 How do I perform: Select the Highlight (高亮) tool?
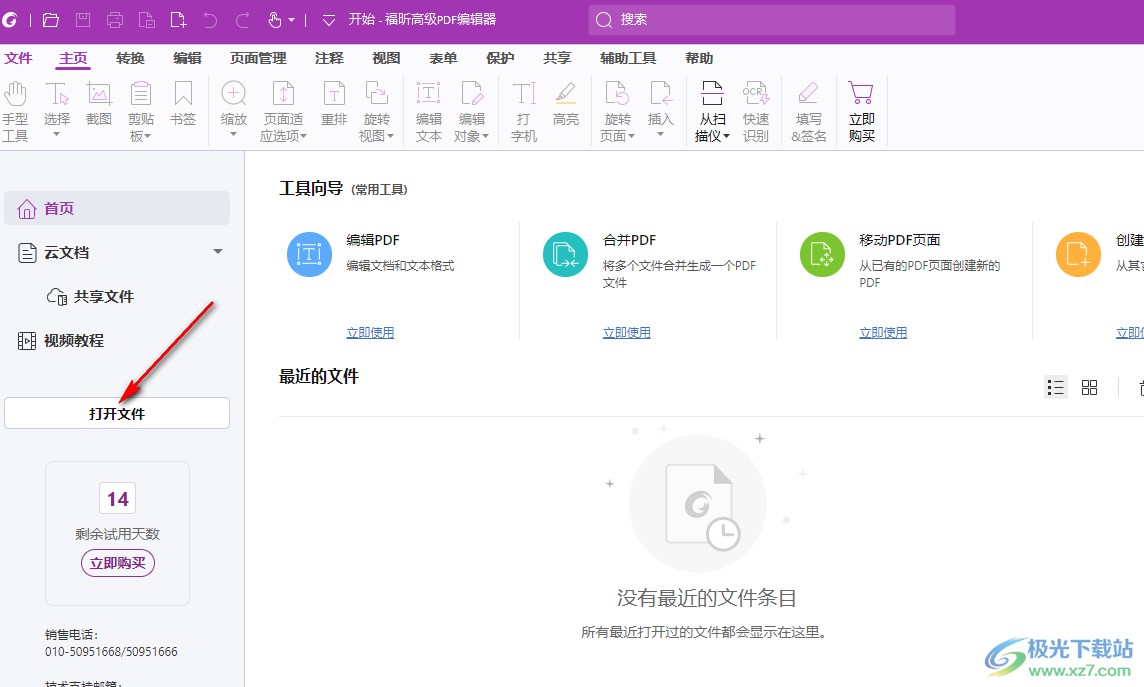tap(565, 104)
